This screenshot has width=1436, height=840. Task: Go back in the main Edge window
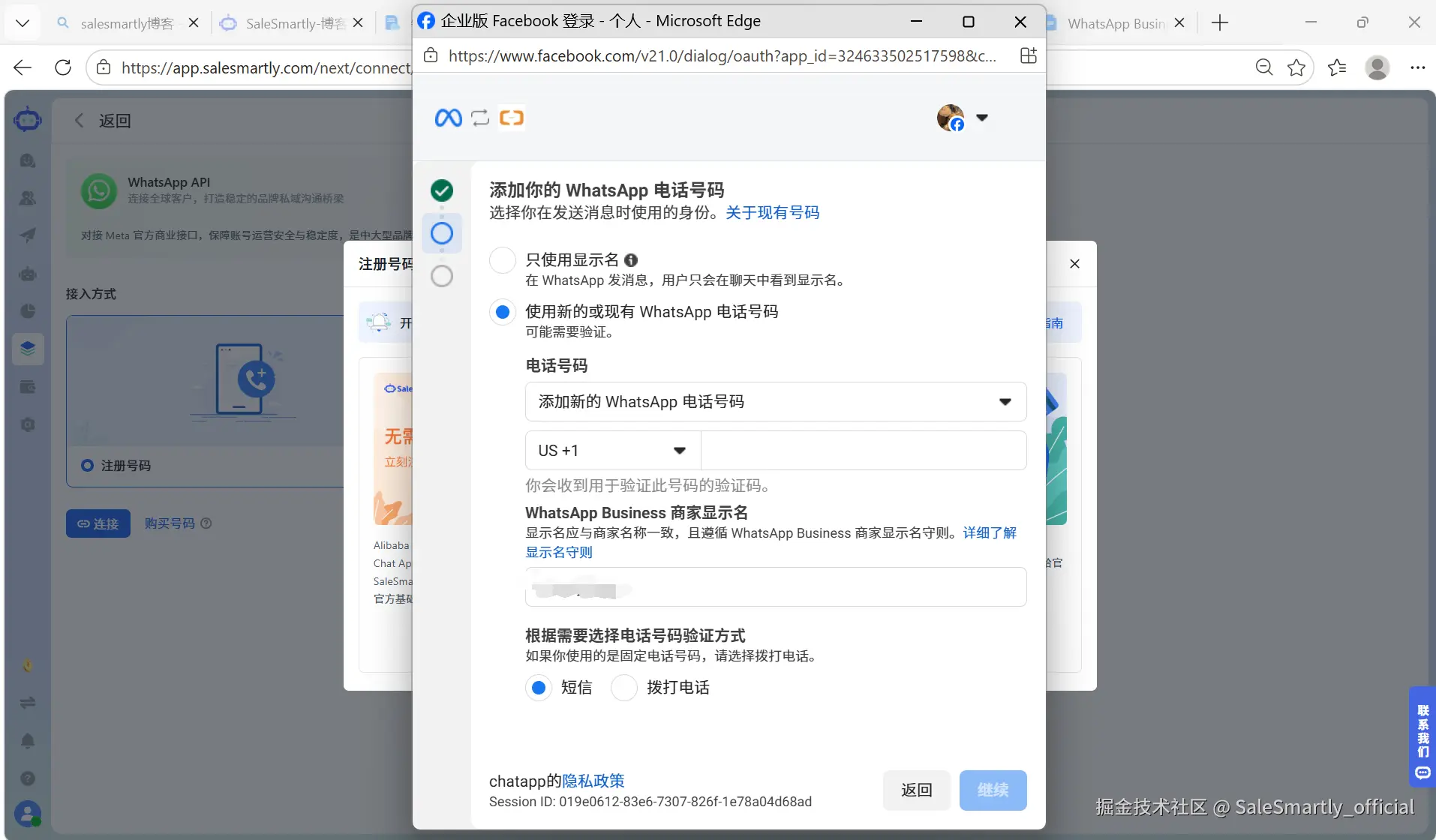pos(23,67)
